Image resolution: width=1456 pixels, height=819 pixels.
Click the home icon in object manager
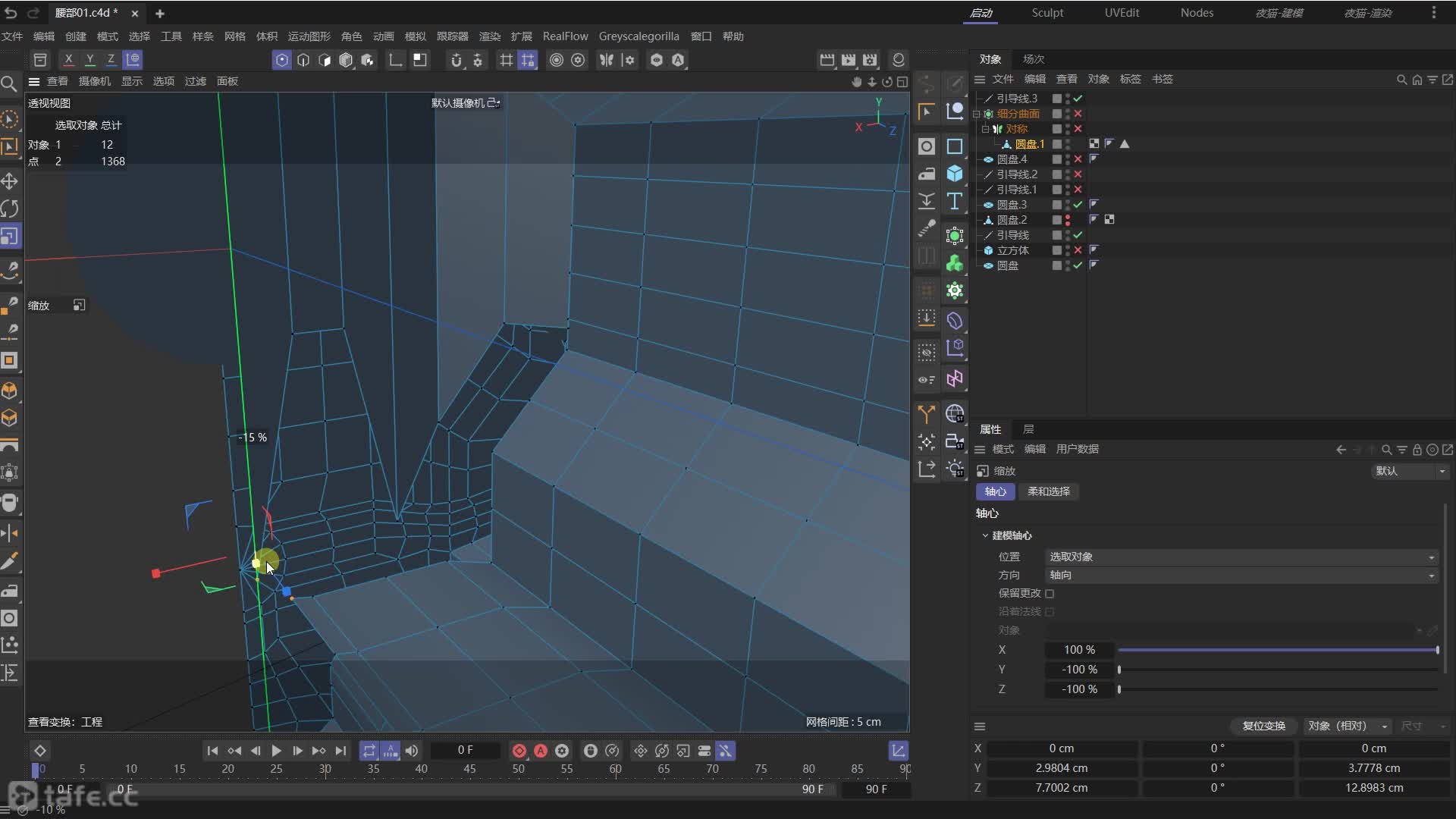[1417, 80]
